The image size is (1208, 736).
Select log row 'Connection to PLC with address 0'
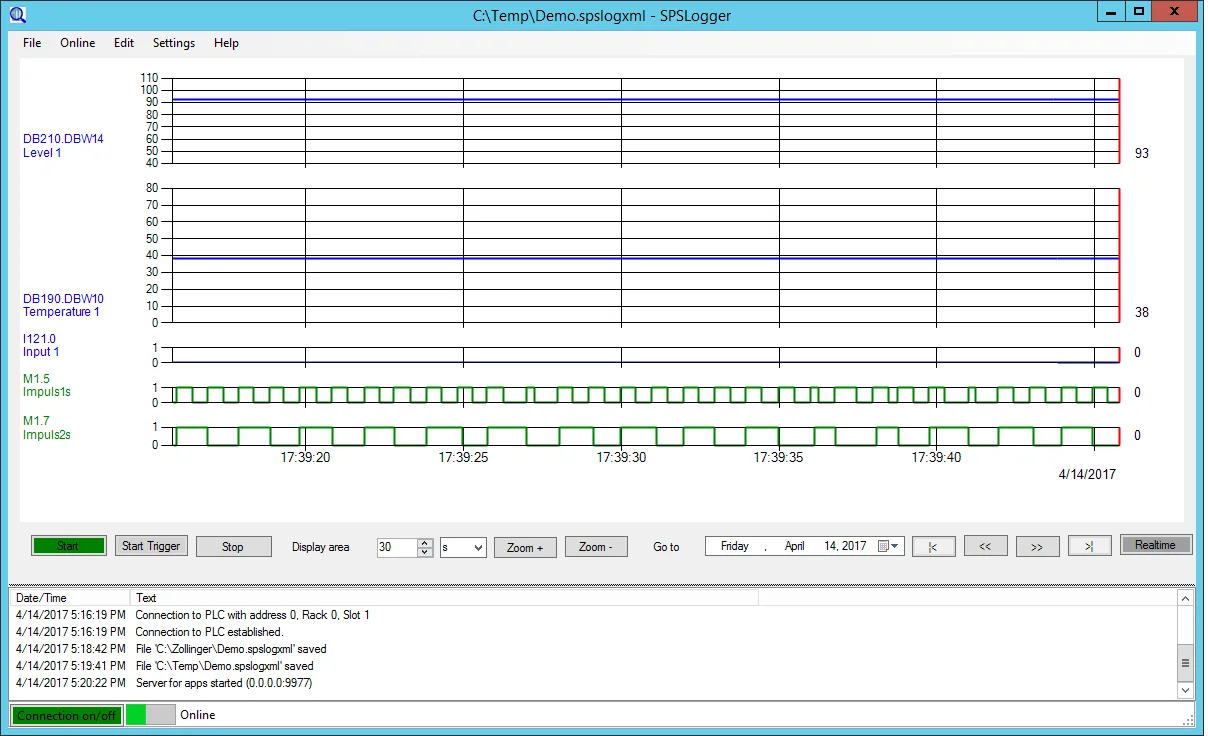pos(593,615)
